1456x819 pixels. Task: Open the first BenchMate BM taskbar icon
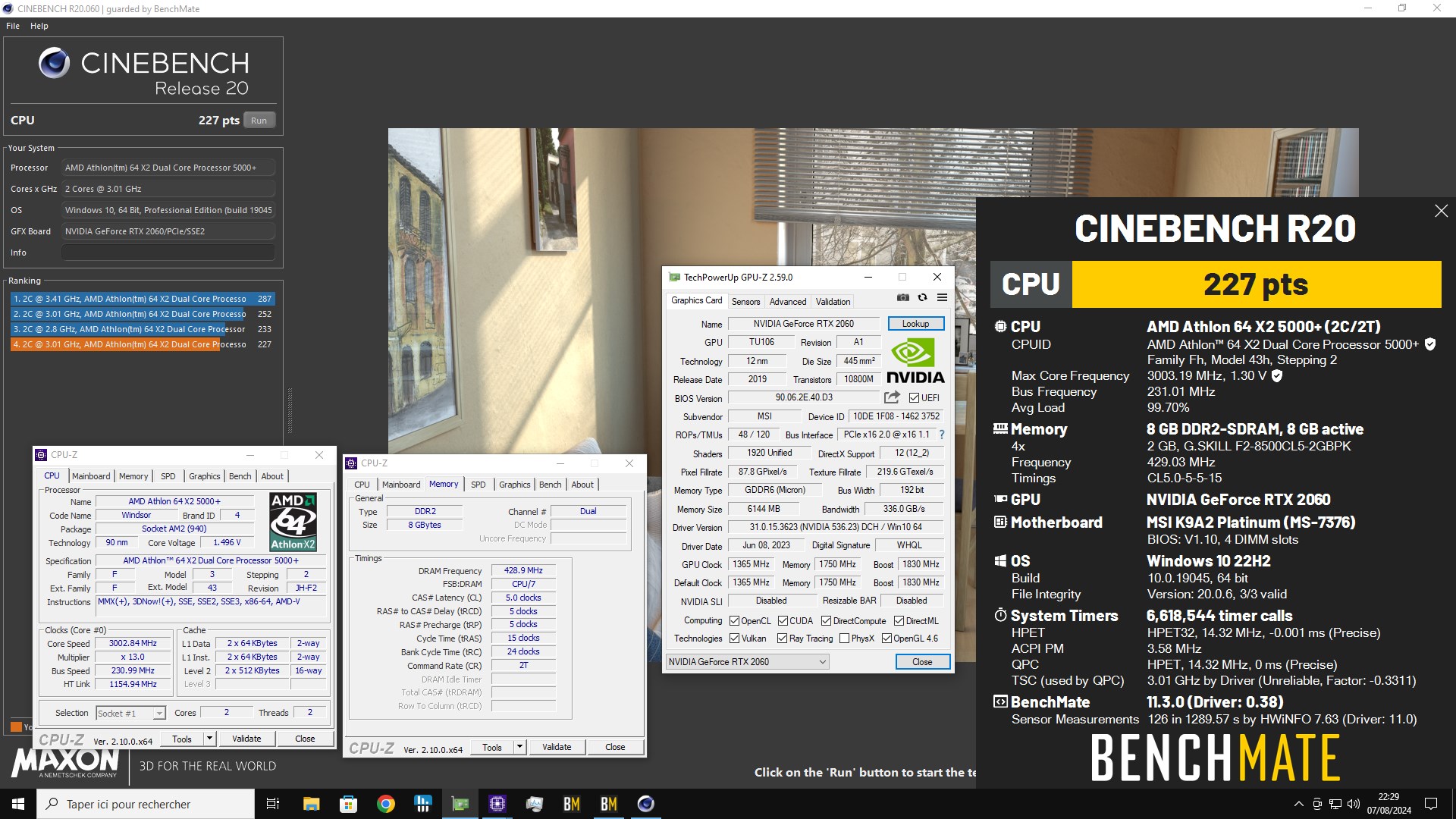click(x=572, y=804)
